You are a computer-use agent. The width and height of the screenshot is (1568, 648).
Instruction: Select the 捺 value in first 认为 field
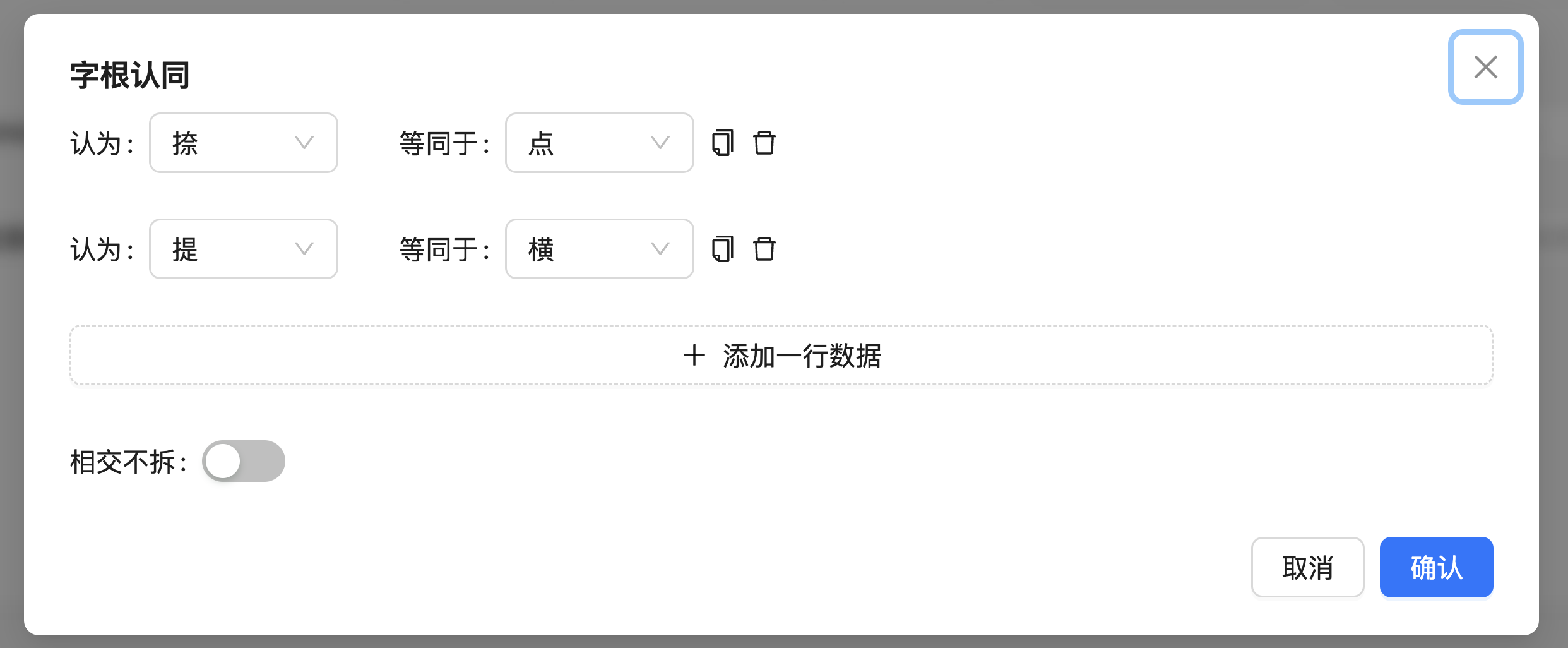tap(186, 143)
